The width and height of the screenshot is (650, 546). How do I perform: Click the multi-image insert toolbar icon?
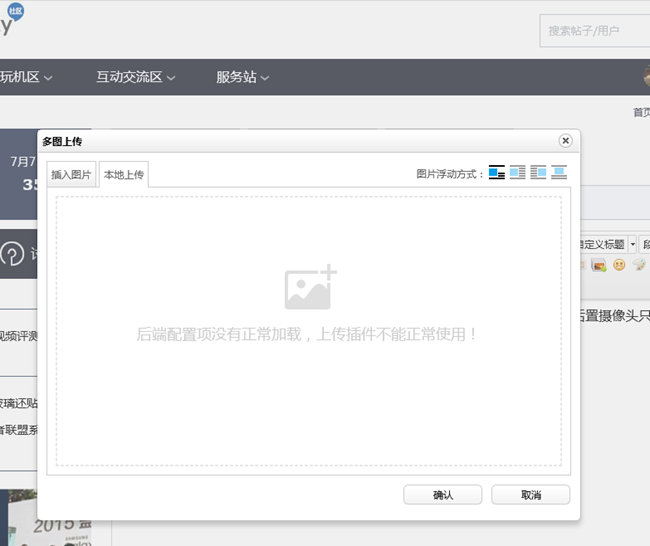click(x=599, y=265)
